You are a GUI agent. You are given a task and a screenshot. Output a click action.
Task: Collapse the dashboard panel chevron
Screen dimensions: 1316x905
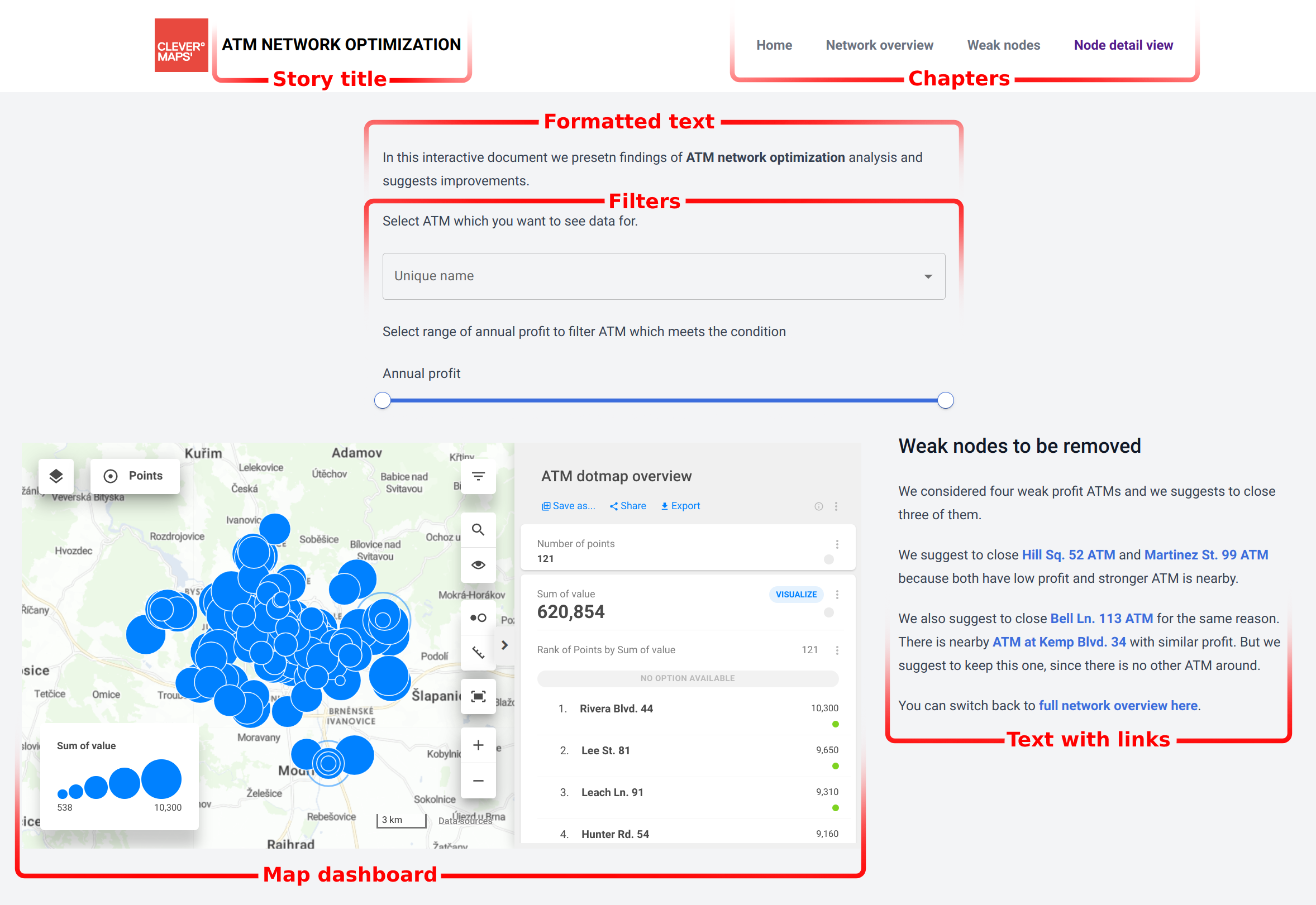[x=504, y=645]
